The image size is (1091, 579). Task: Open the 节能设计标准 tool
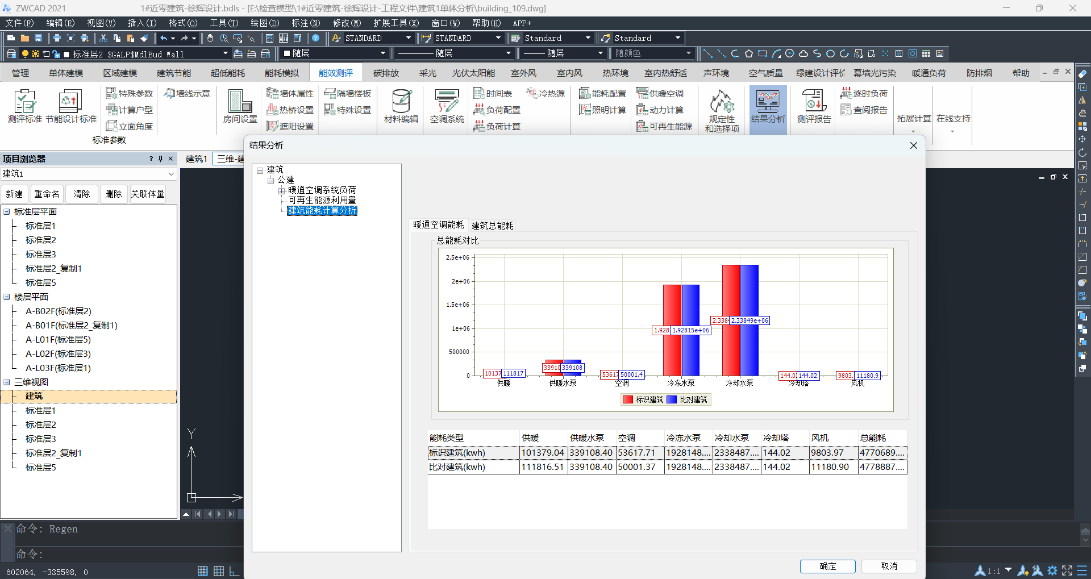coord(71,106)
